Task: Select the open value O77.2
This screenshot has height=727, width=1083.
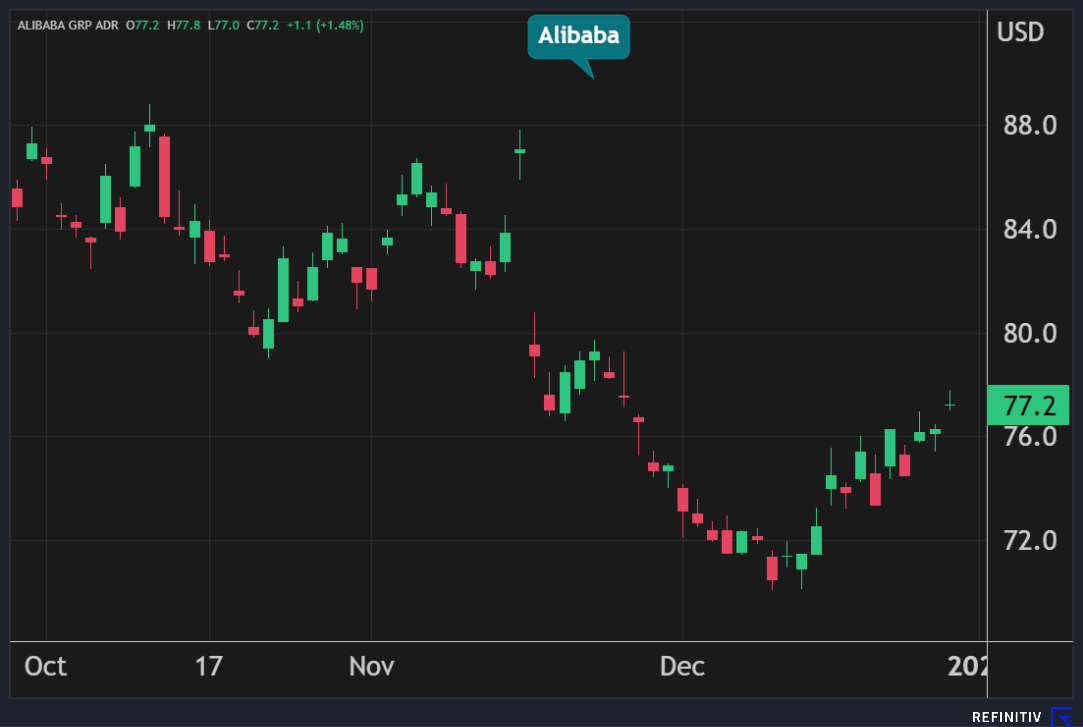Action: (142, 26)
